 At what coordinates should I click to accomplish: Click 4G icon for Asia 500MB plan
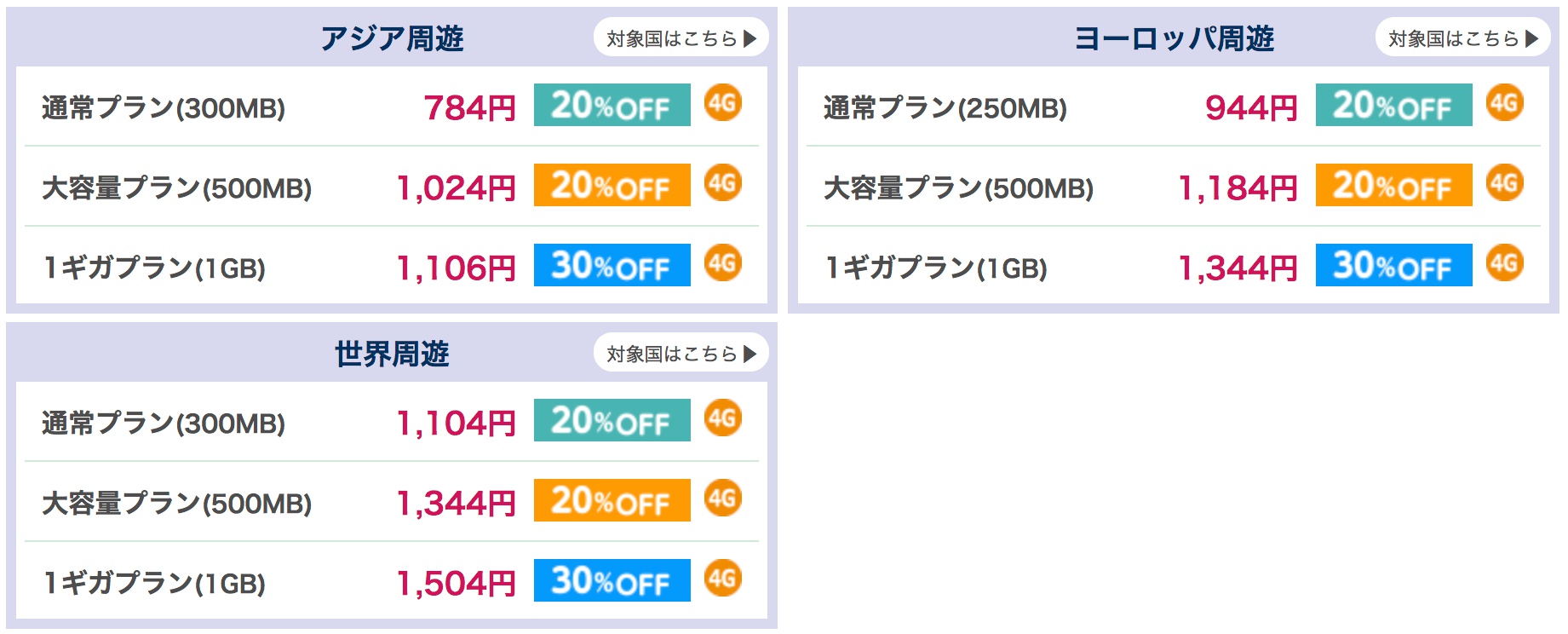(x=723, y=183)
